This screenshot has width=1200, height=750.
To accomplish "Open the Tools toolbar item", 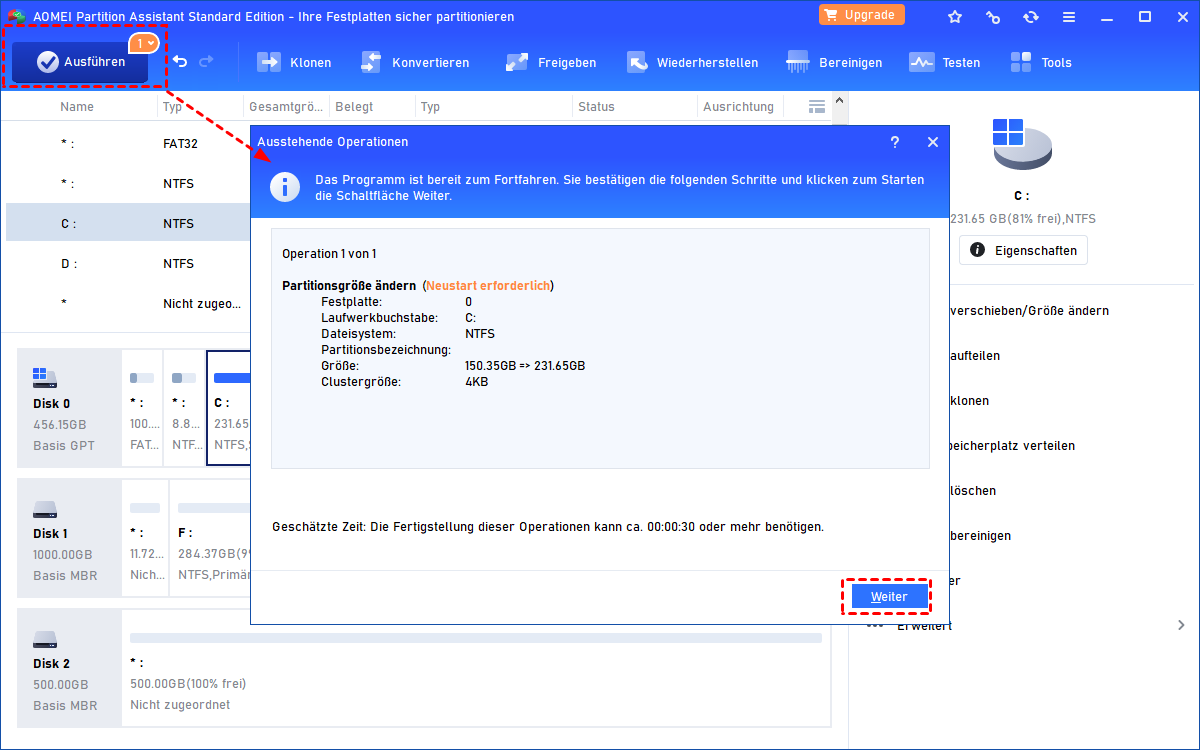I will click(x=1040, y=62).
